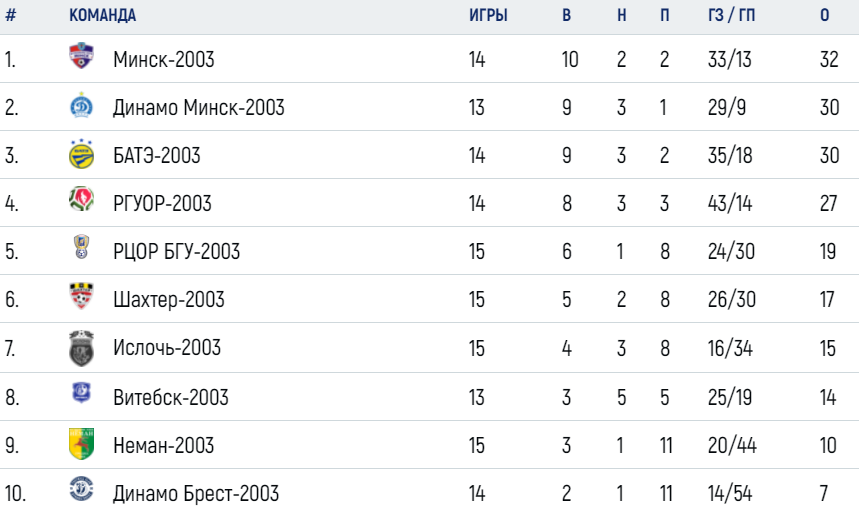Click the Минск-2003 team logo
The width and height of the screenshot is (859, 511).
click(x=81, y=56)
